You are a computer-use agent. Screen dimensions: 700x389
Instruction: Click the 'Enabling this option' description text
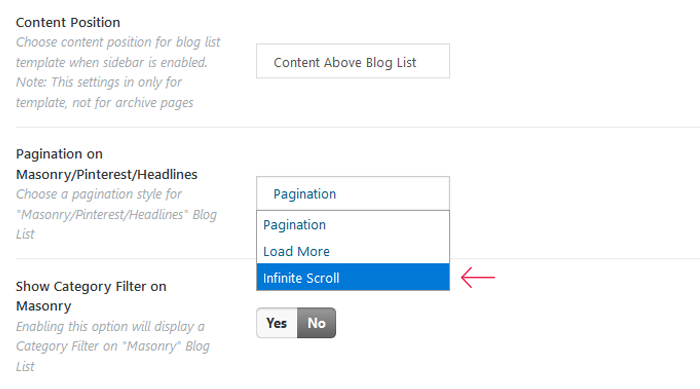pyautogui.click(x=113, y=347)
